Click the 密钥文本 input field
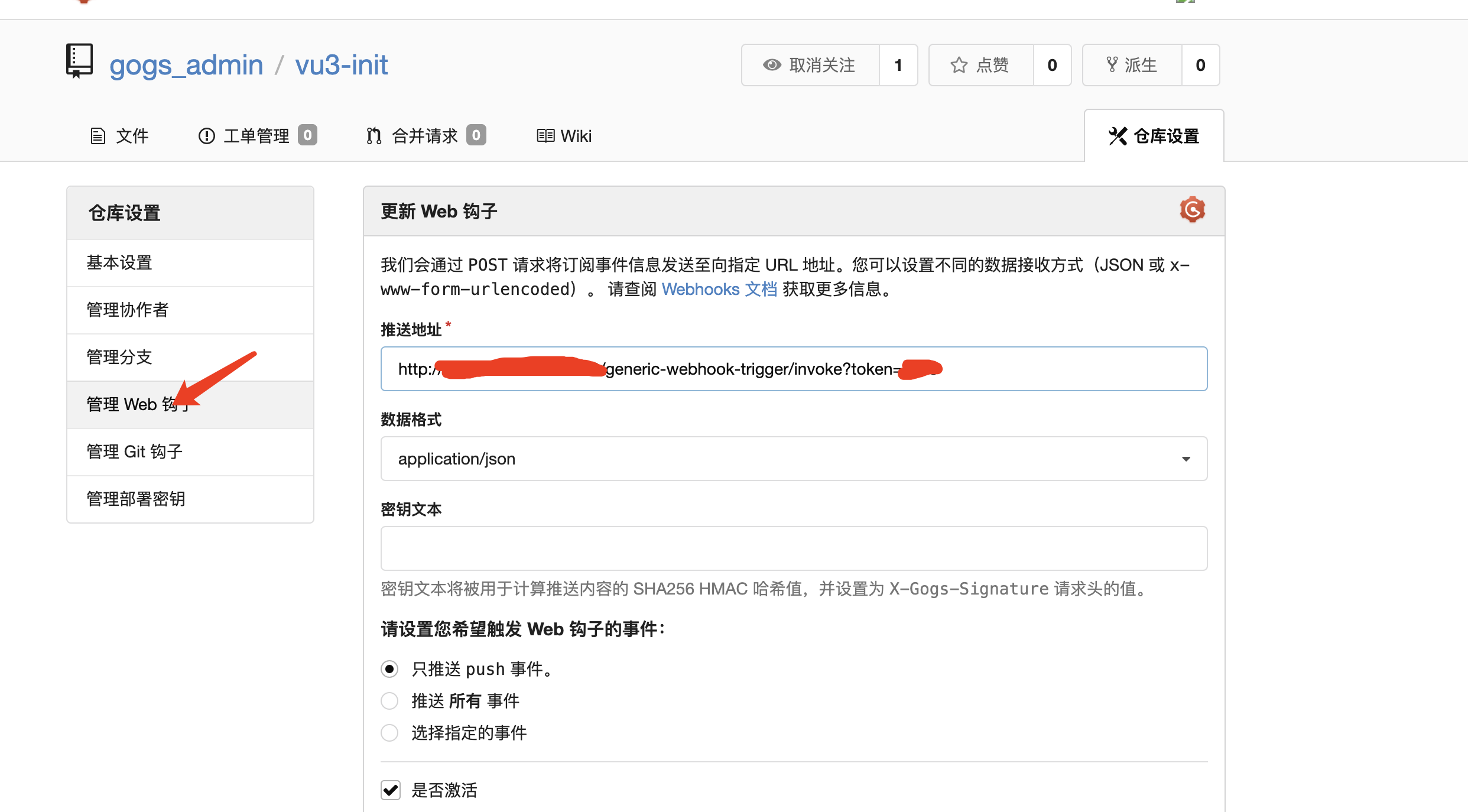This screenshot has width=1468, height=812. [x=794, y=548]
